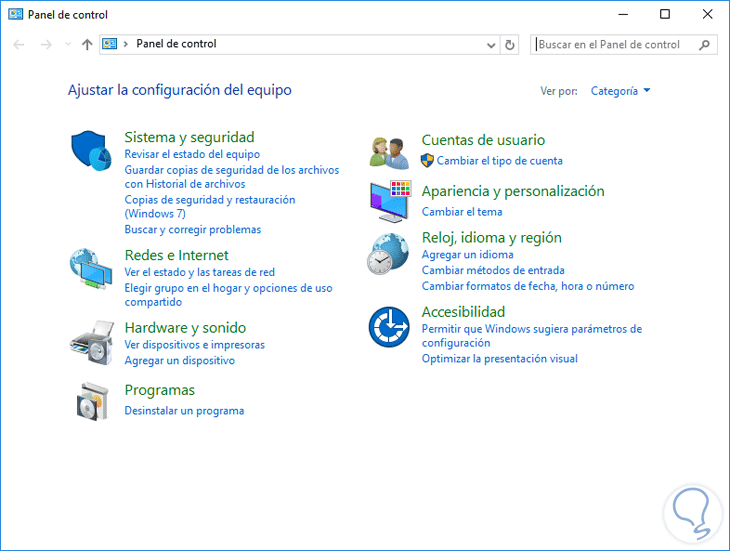Open the Programas disc box icon
Viewport: 730px width, 551px height.
pyautogui.click(x=92, y=402)
